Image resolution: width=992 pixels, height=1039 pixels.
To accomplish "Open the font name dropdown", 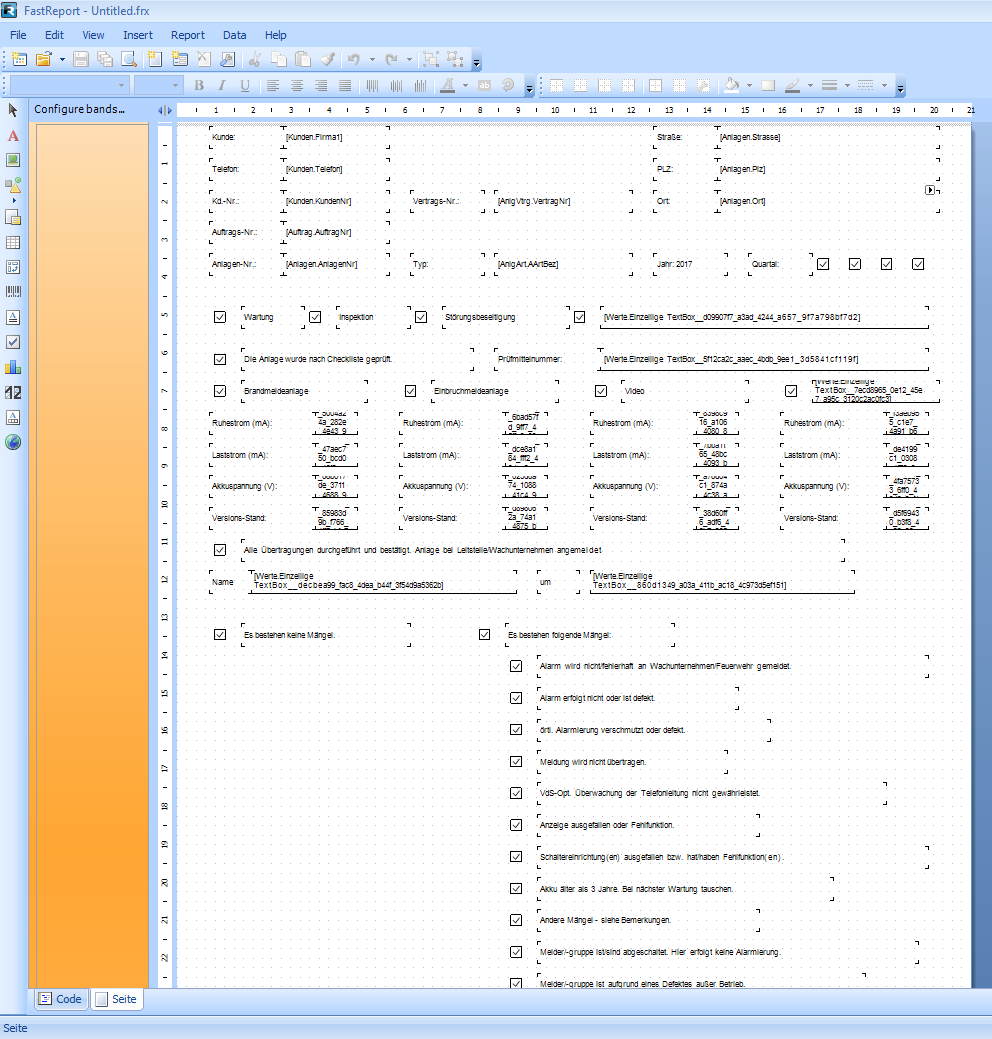I will 122,86.
